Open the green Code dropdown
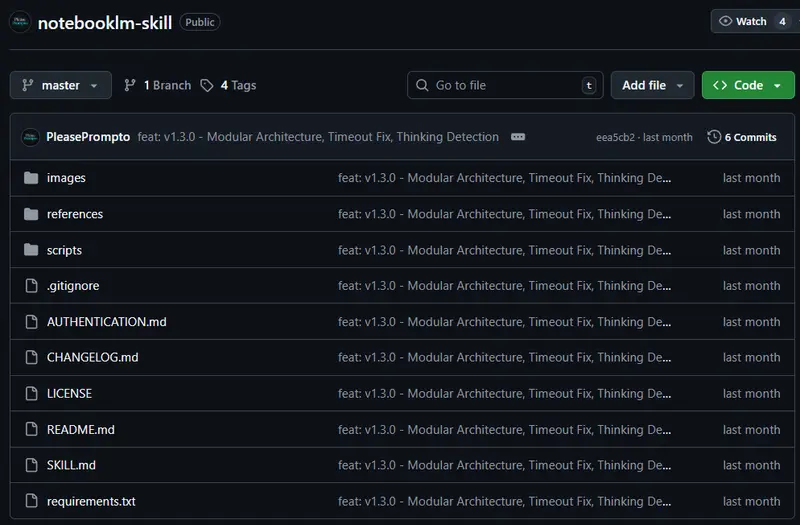 tap(748, 86)
